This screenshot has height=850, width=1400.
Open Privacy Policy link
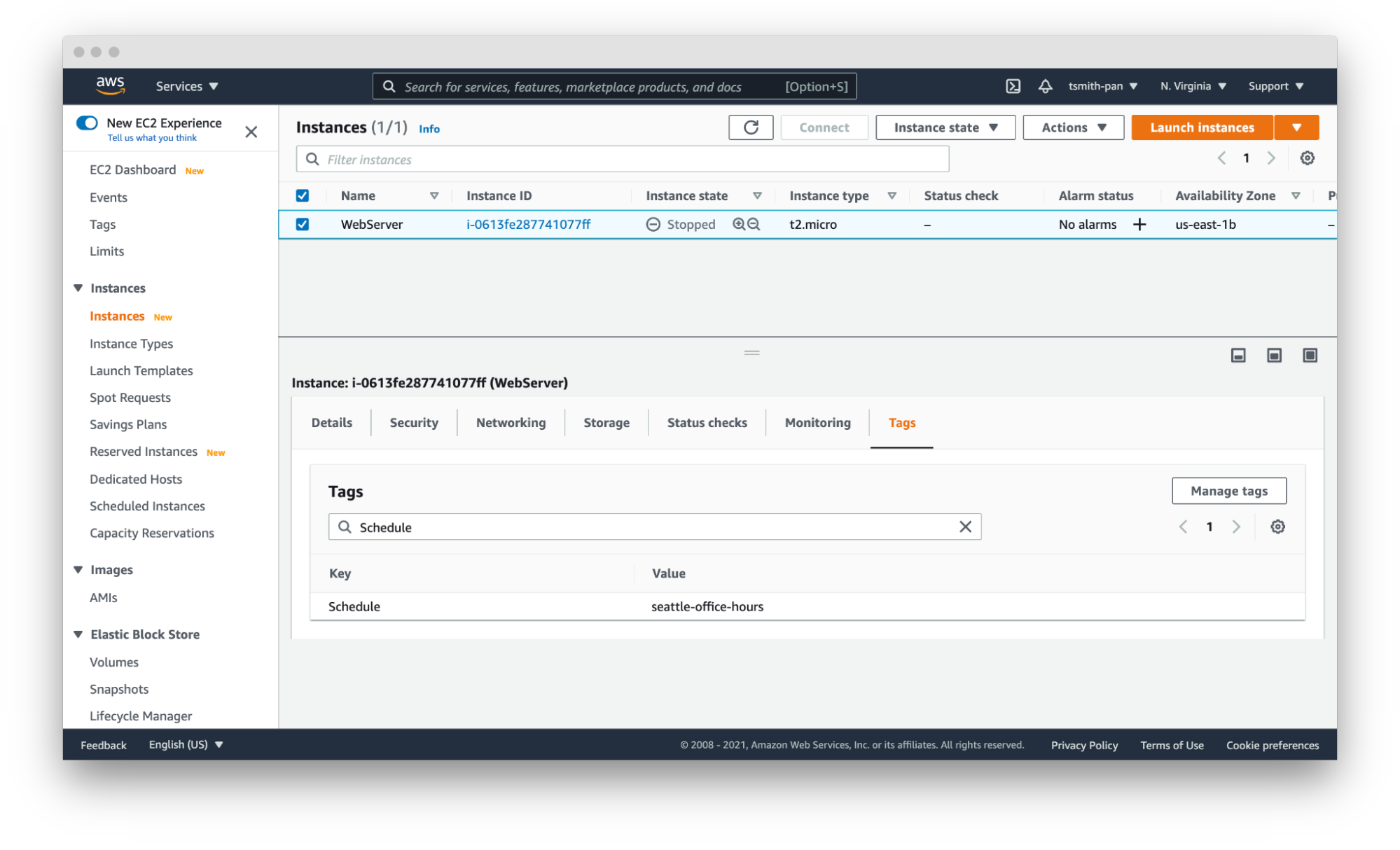[1084, 745]
